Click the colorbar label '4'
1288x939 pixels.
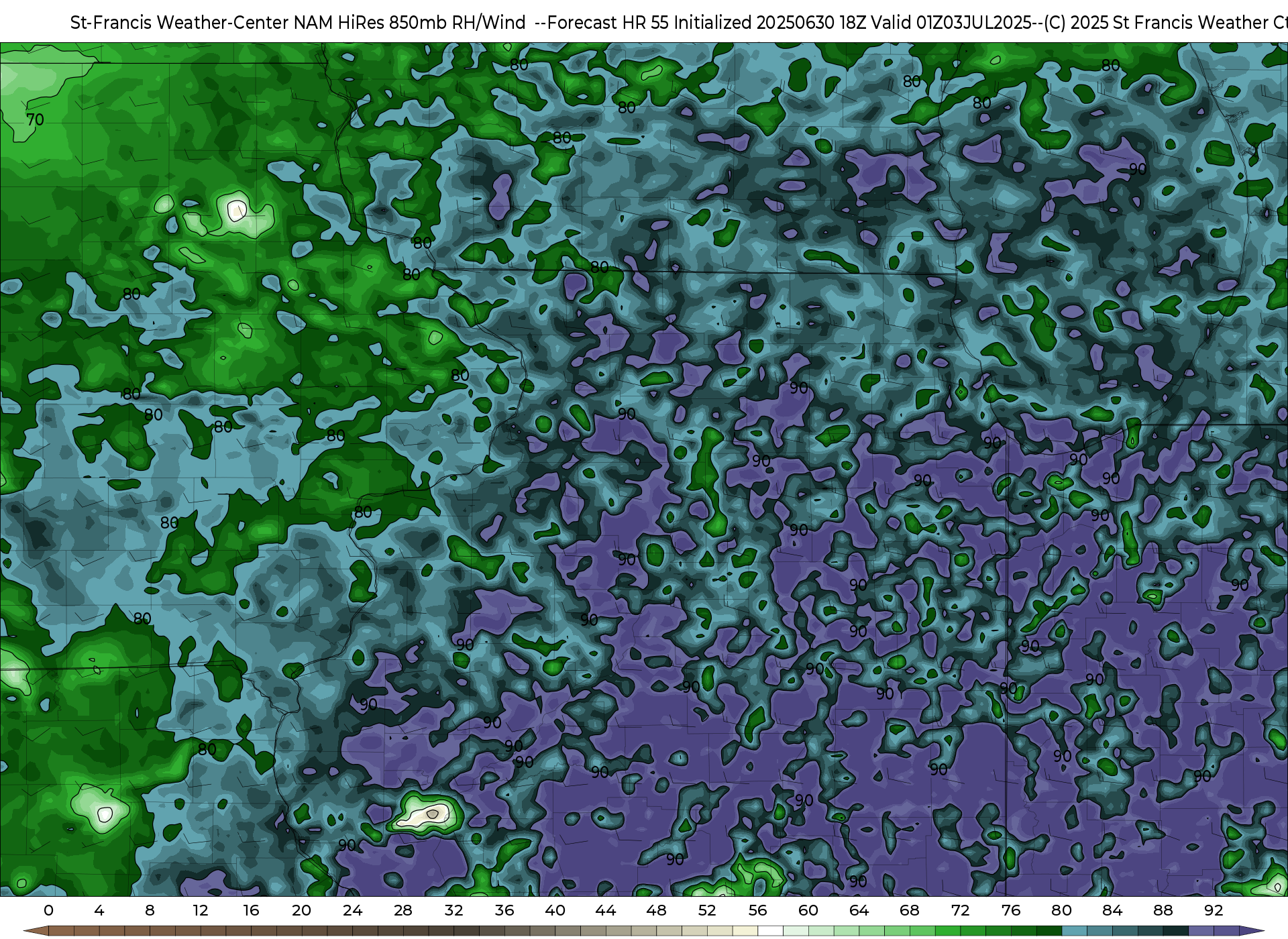(x=99, y=910)
